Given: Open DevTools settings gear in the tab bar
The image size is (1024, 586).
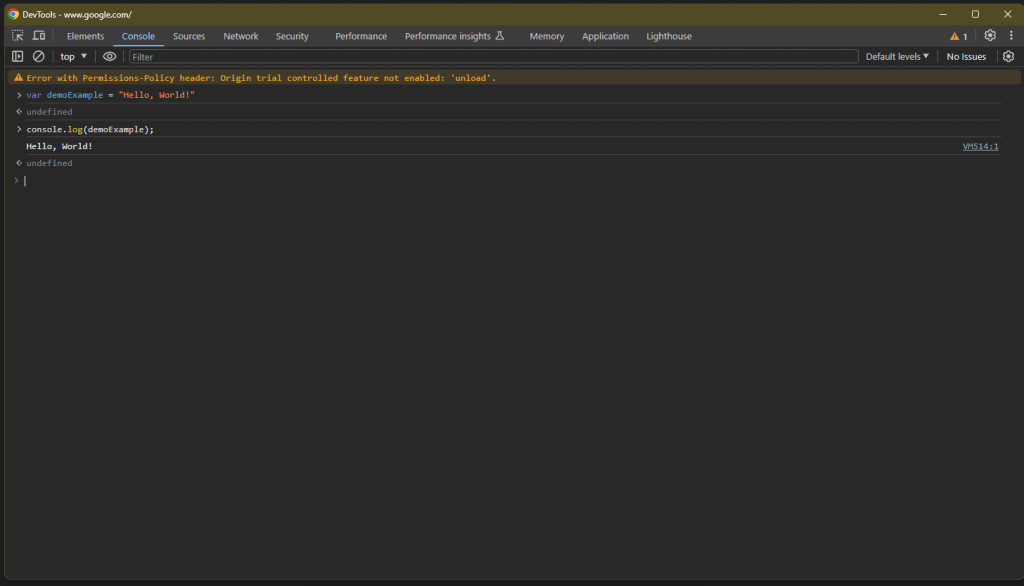Looking at the screenshot, I should (x=990, y=36).
